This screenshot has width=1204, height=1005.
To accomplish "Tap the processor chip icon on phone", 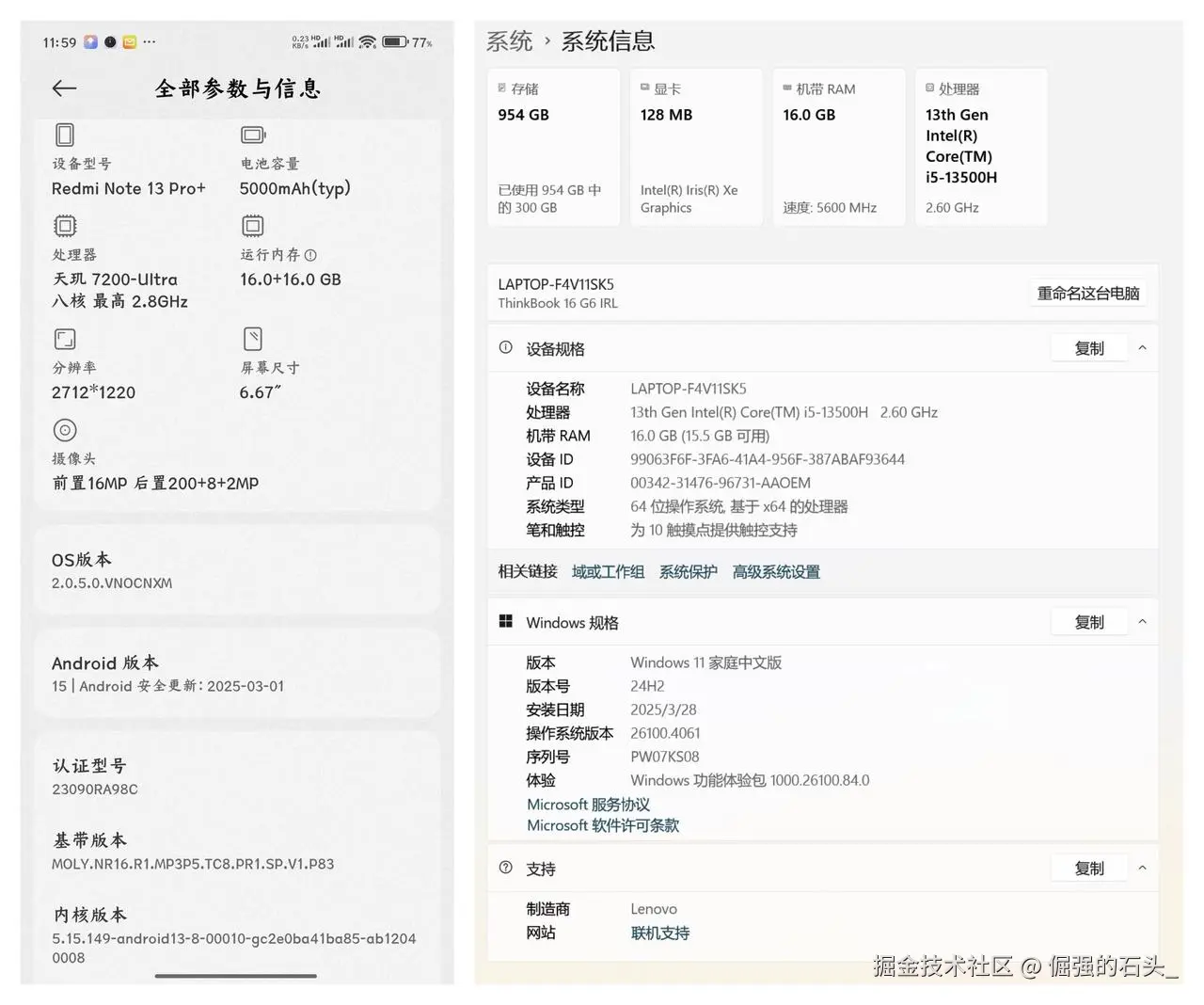I will tap(65, 226).
